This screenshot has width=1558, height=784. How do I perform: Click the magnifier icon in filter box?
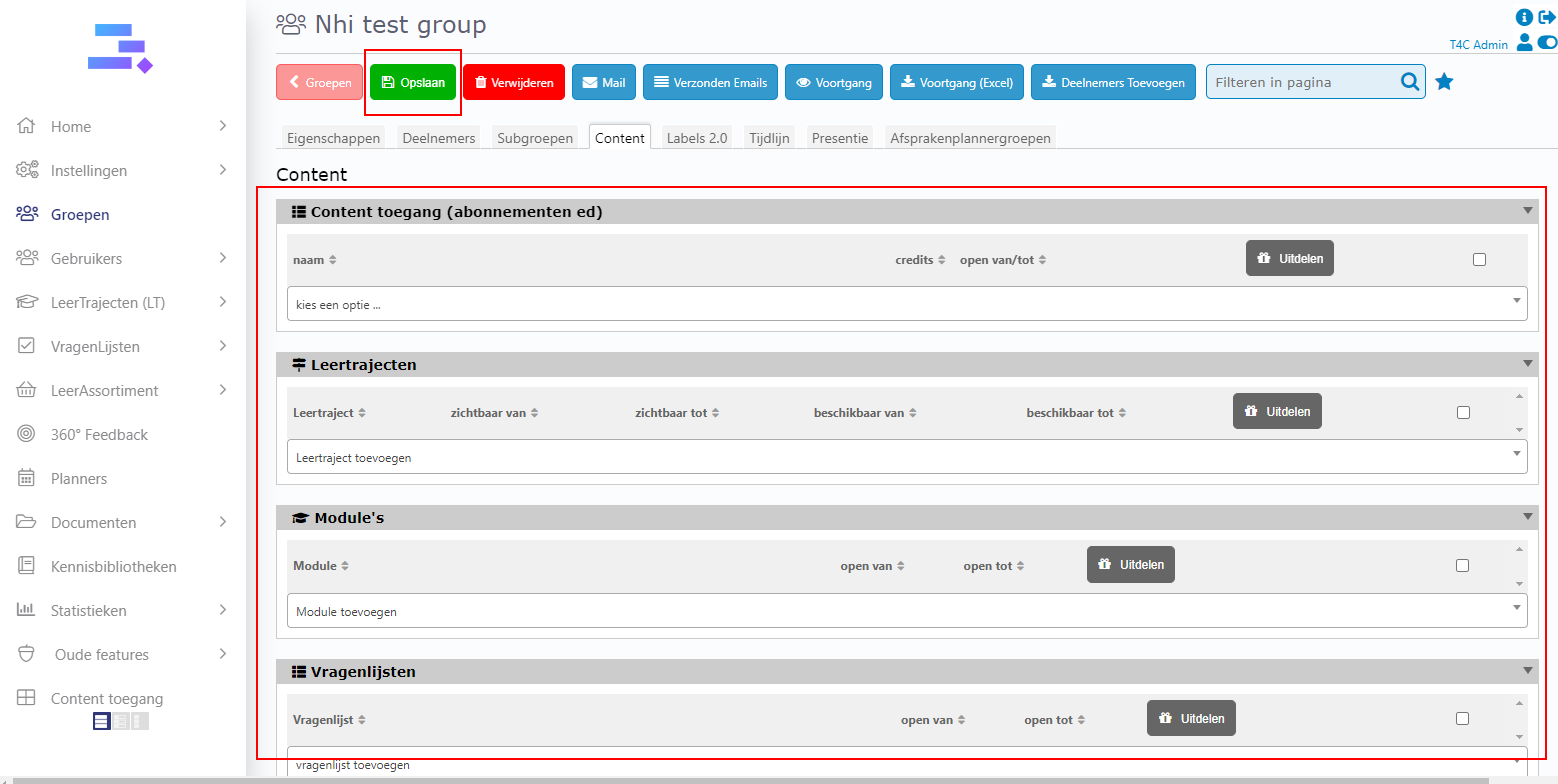click(1410, 82)
